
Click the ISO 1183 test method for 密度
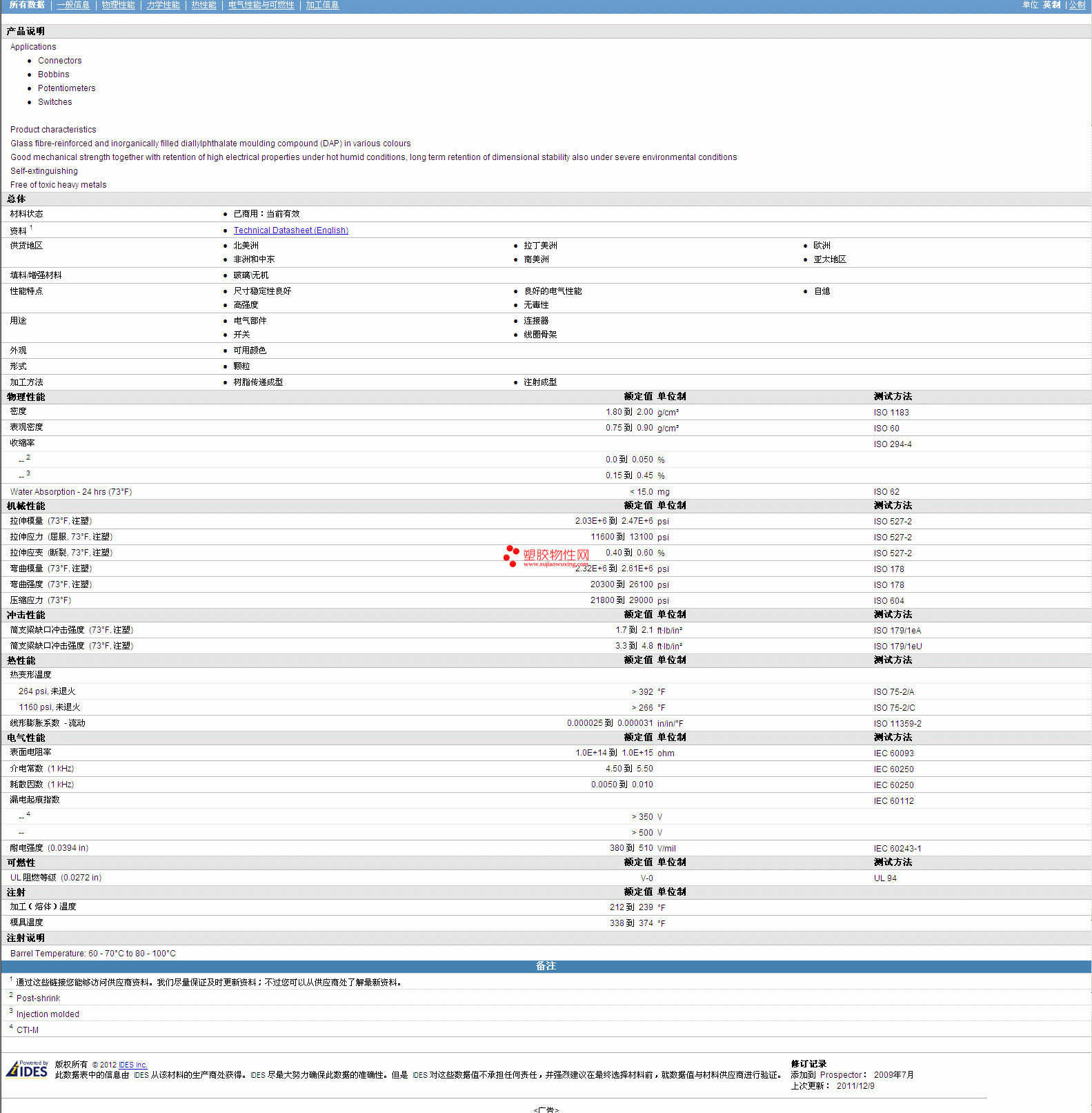(891, 413)
